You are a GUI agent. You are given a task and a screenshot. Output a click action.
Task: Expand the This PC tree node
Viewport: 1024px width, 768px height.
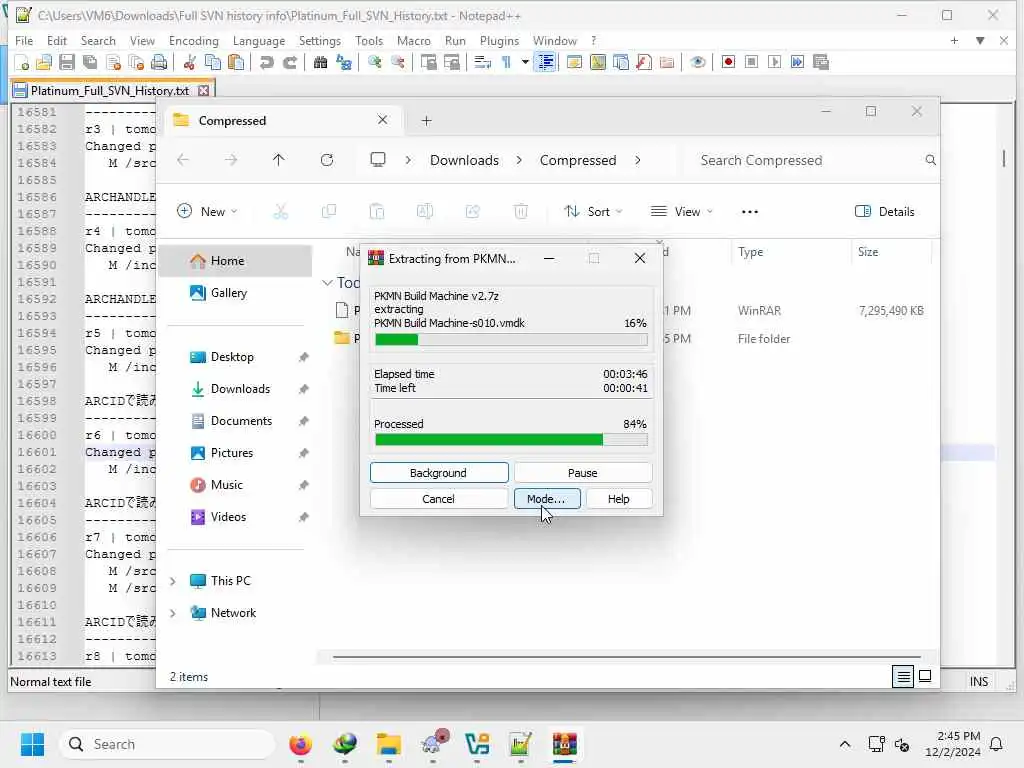pyautogui.click(x=173, y=581)
